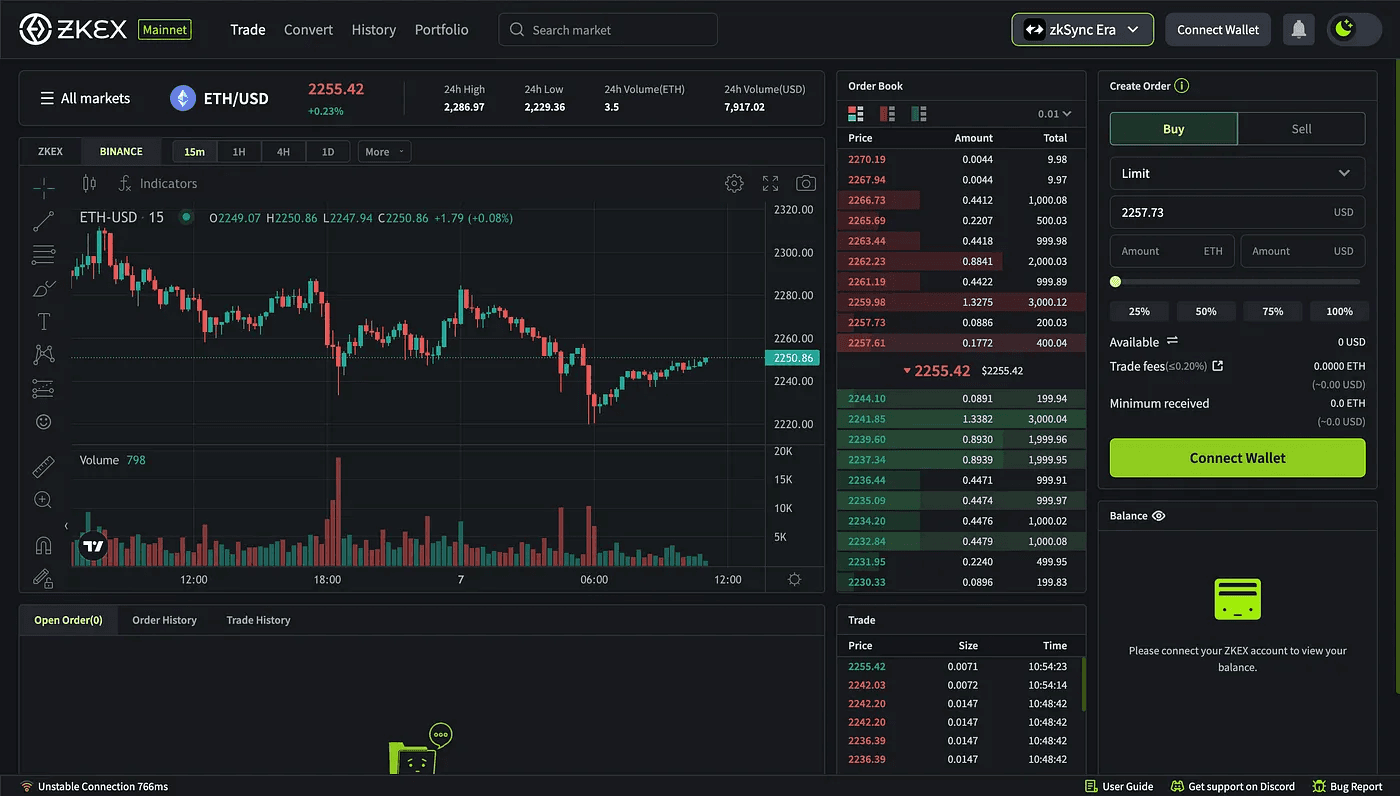Screen dimensions: 1400x796
Task: Switch chart source to ZKEX
Action: point(50,152)
